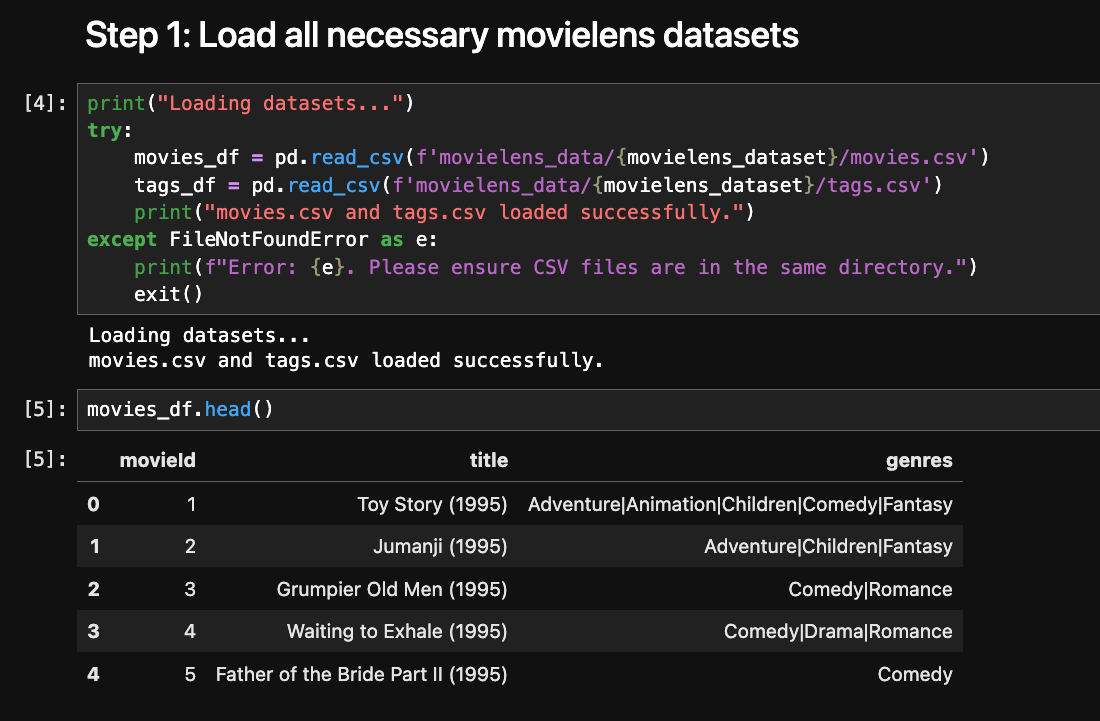Click the 'loaded successfully' output text
The width and height of the screenshot is (1100, 721).
click(346, 360)
